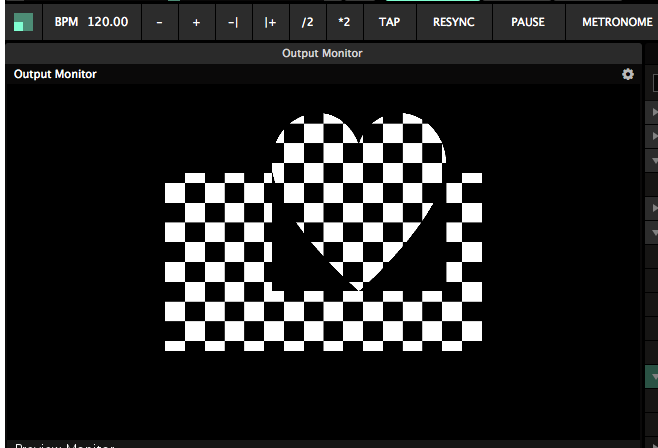Increase BPM with the plus button

pyautogui.click(x=196, y=21)
